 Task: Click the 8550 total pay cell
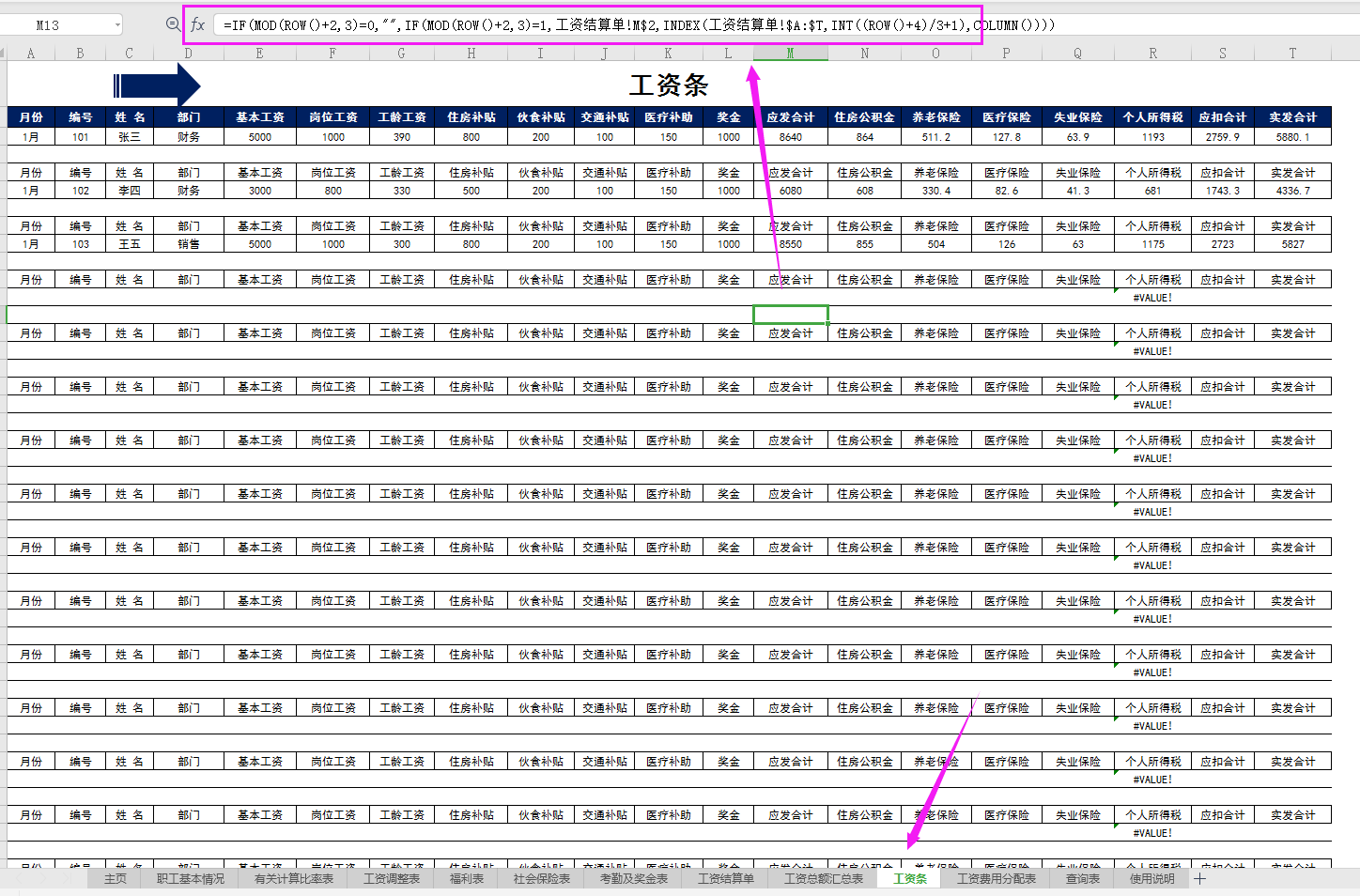point(791,244)
